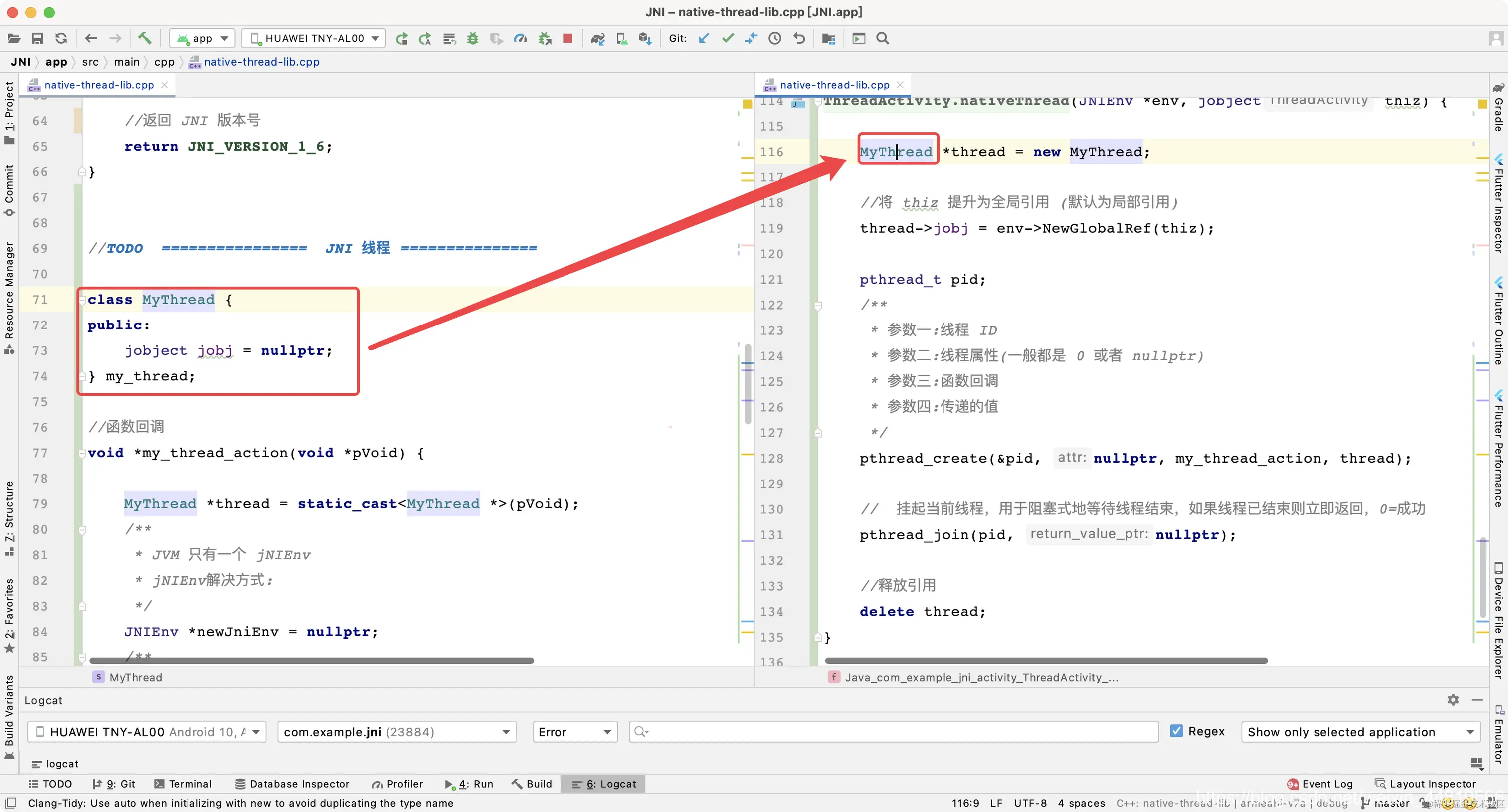Viewport: 1508px width, 812px height.
Task: Click the Sync project refresh icon
Action: (x=61, y=38)
